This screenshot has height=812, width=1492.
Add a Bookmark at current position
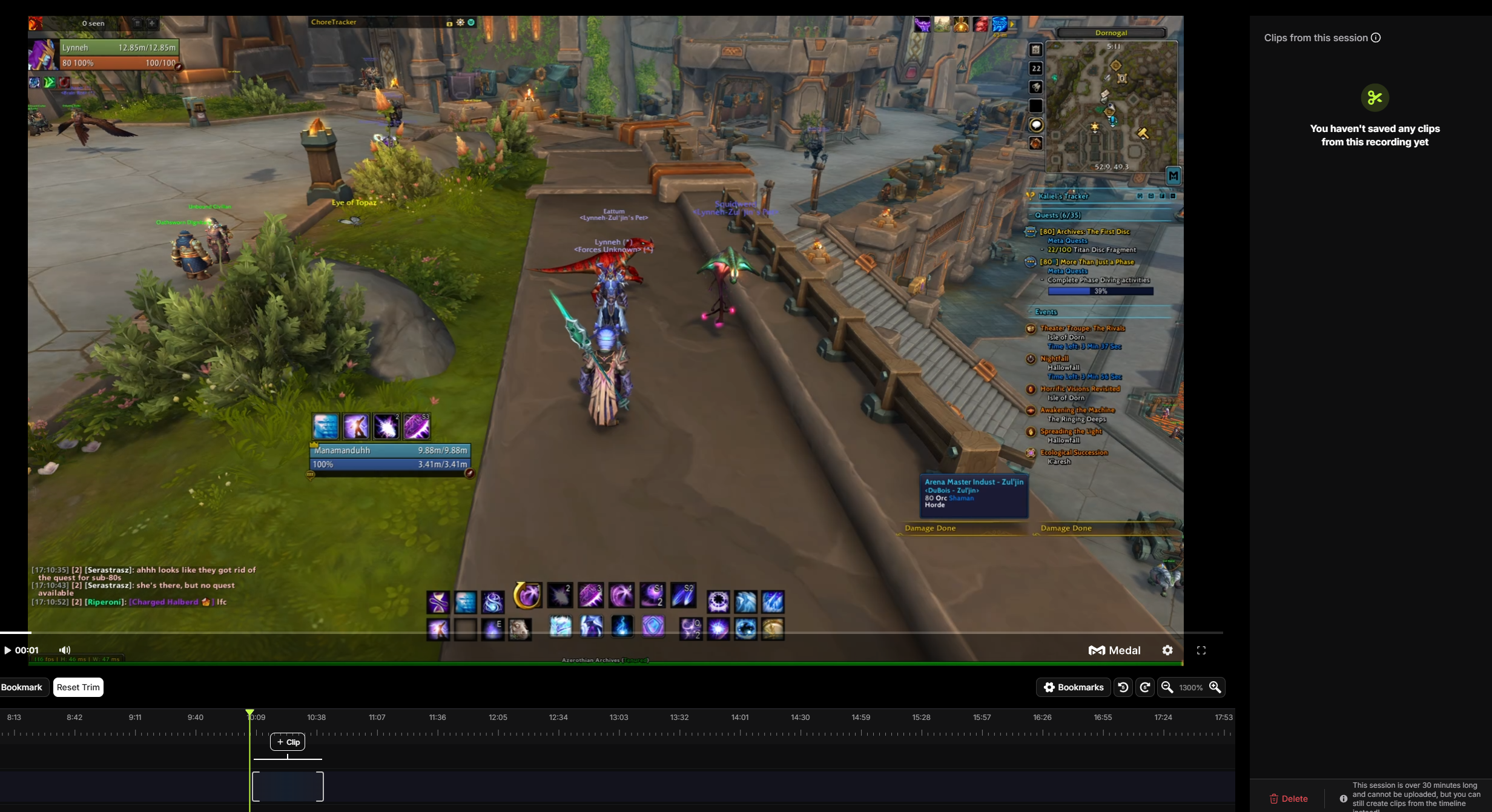[22, 687]
